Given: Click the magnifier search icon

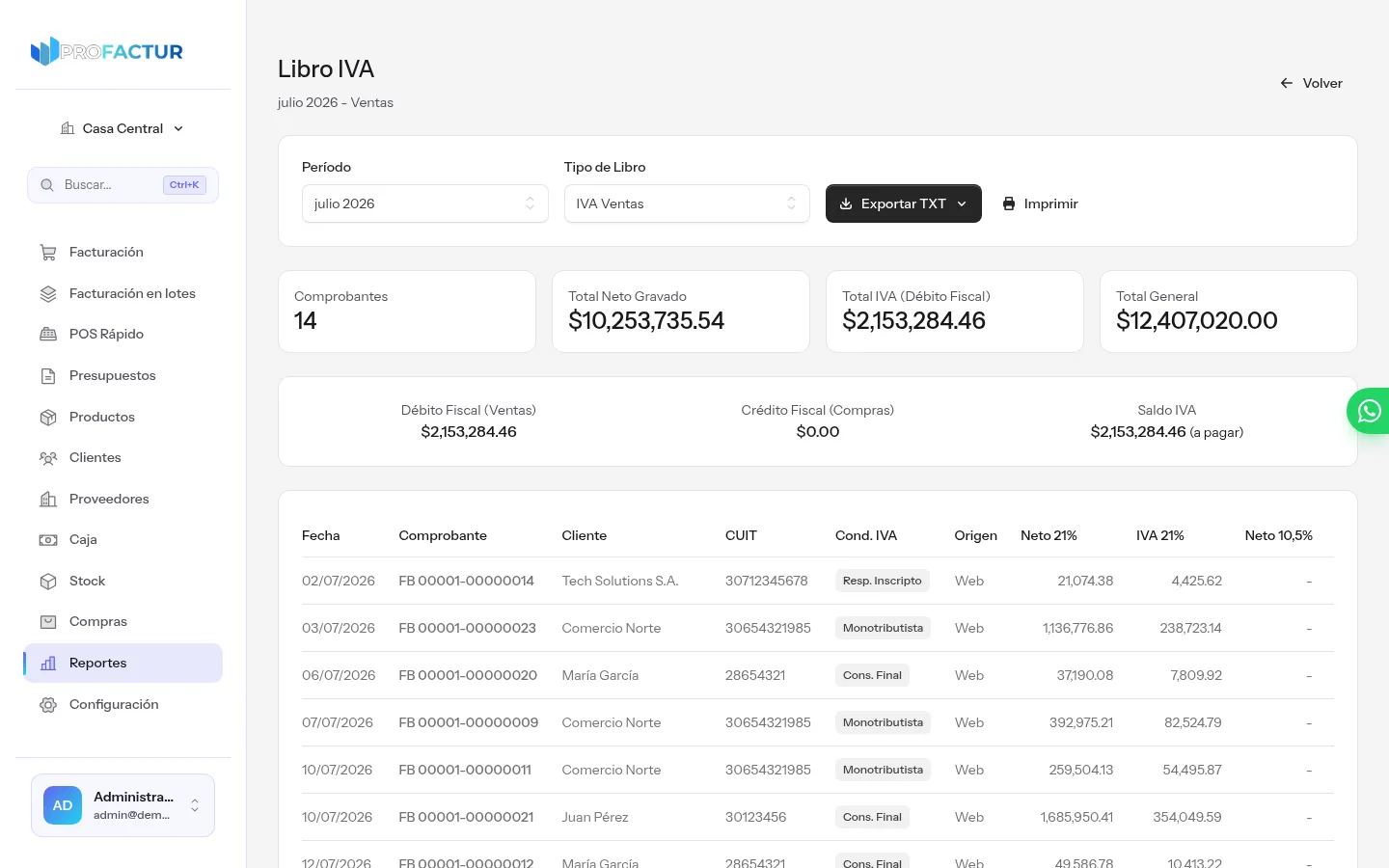Looking at the screenshot, I should [47, 184].
